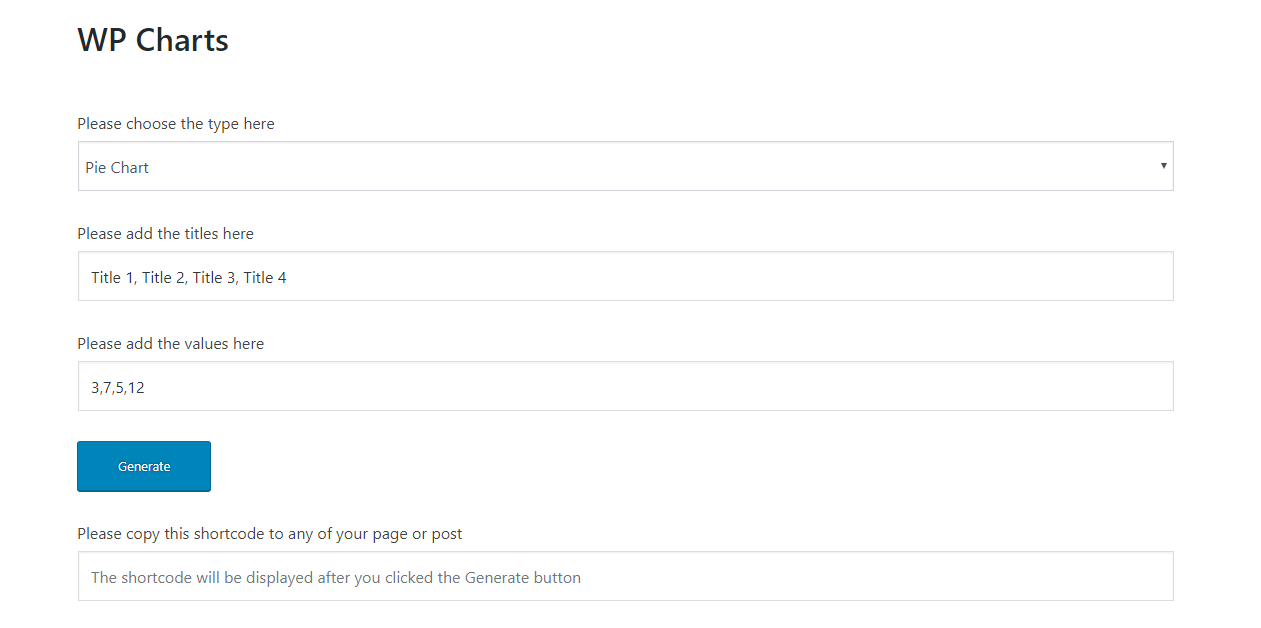
Task: Click inside the shortcode output field
Action: point(625,576)
